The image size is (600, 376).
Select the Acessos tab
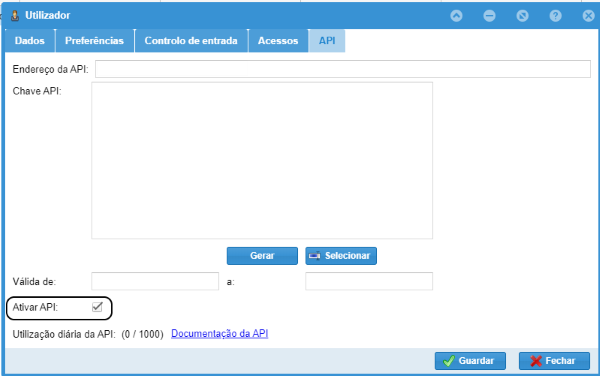(x=278, y=41)
